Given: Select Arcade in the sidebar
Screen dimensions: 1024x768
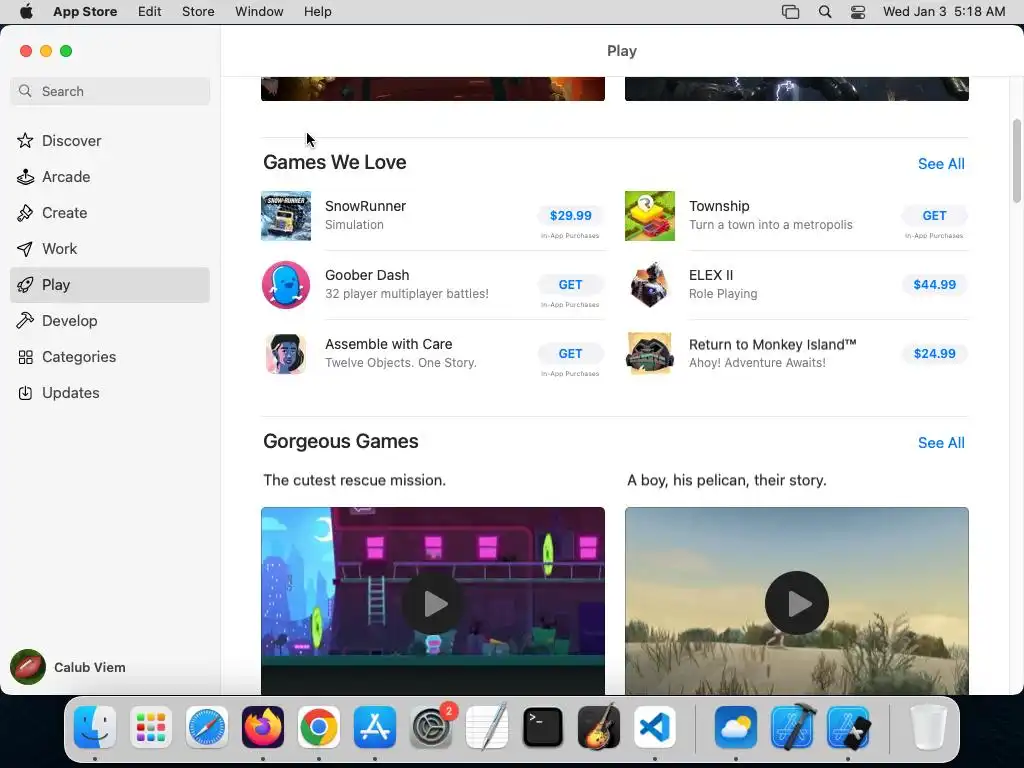Looking at the screenshot, I should pyautogui.click(x=110, y=177).
